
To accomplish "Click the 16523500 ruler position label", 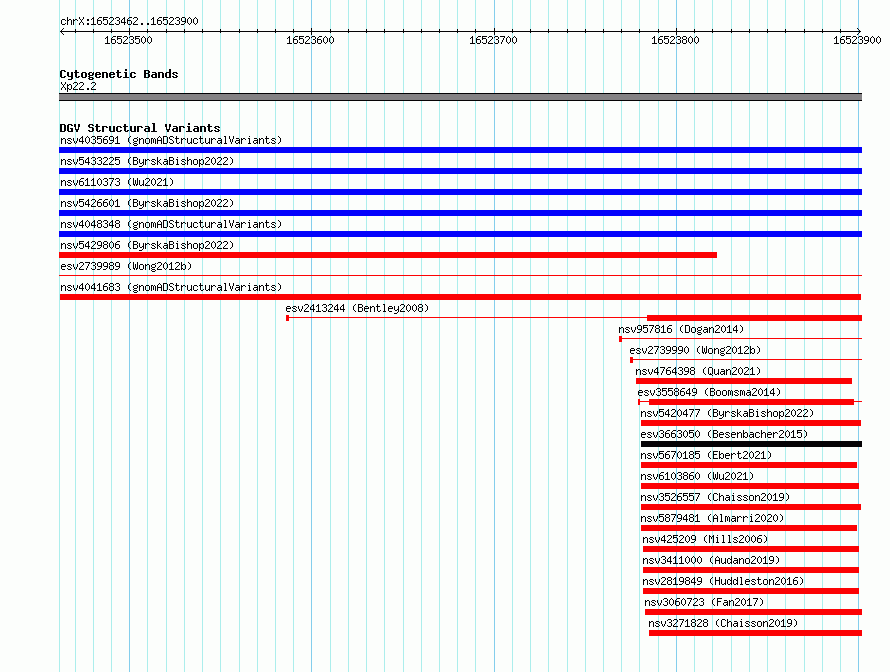I will [x=128, y=40].
